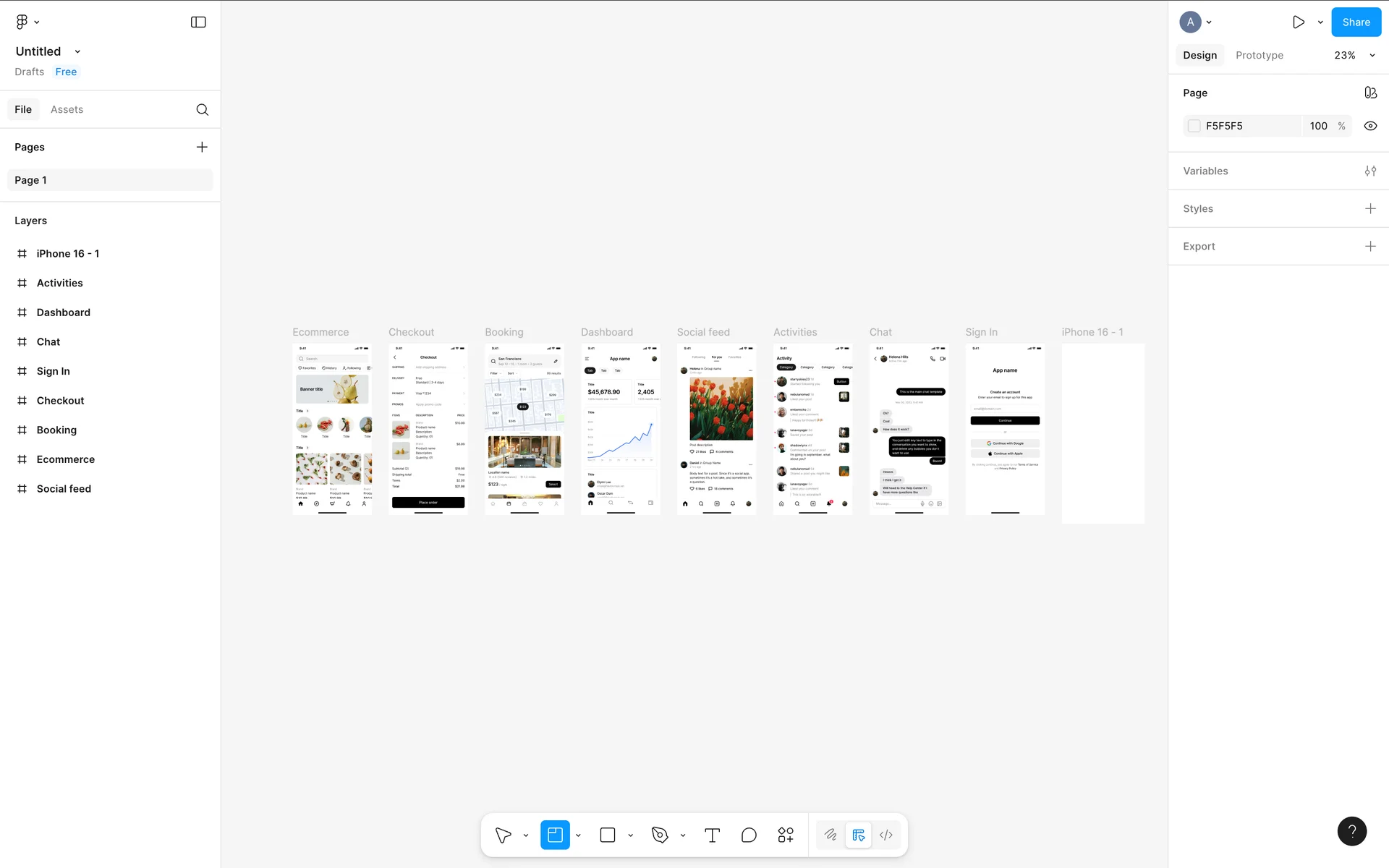Open the Actions components tool
The image size is (1389, 868).
(786, 835)
